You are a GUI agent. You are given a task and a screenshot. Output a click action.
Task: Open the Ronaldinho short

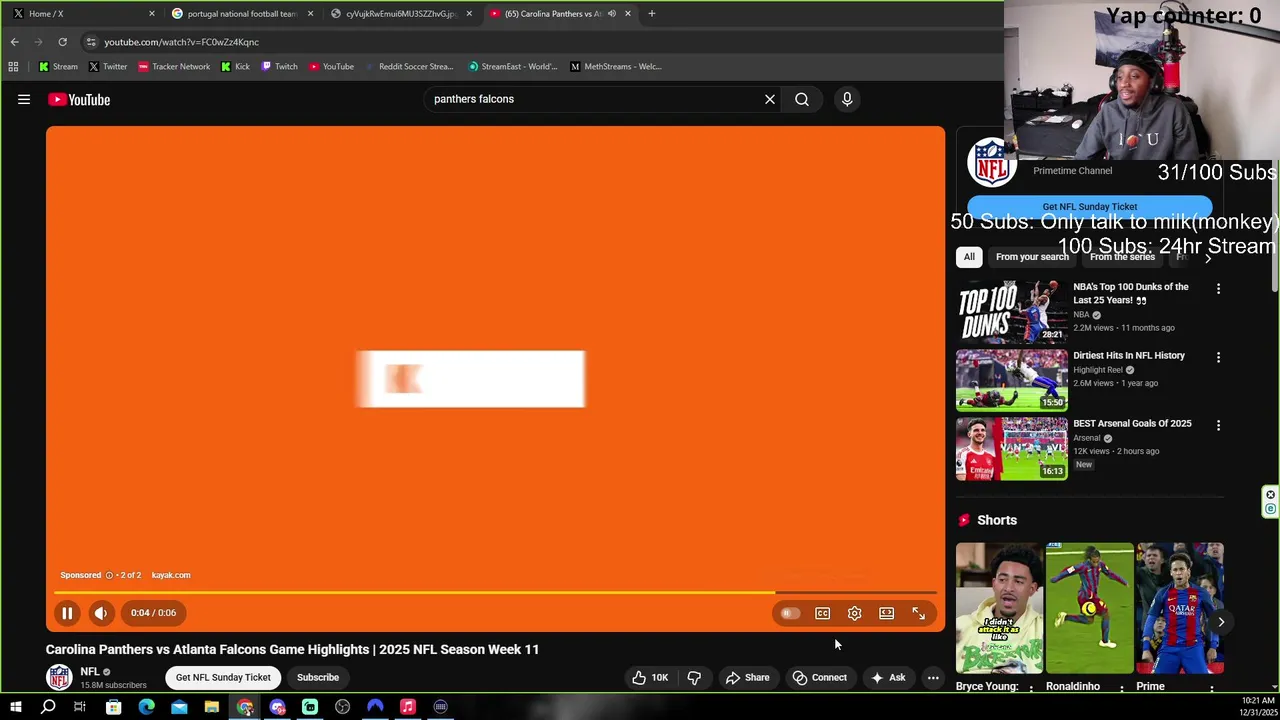[x=1090, y=608]
